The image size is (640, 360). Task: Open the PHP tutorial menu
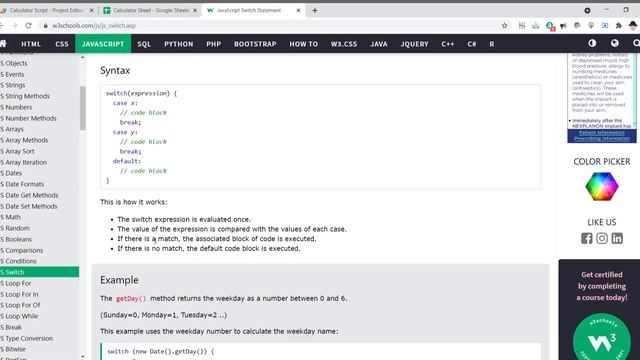pos(213,44)
